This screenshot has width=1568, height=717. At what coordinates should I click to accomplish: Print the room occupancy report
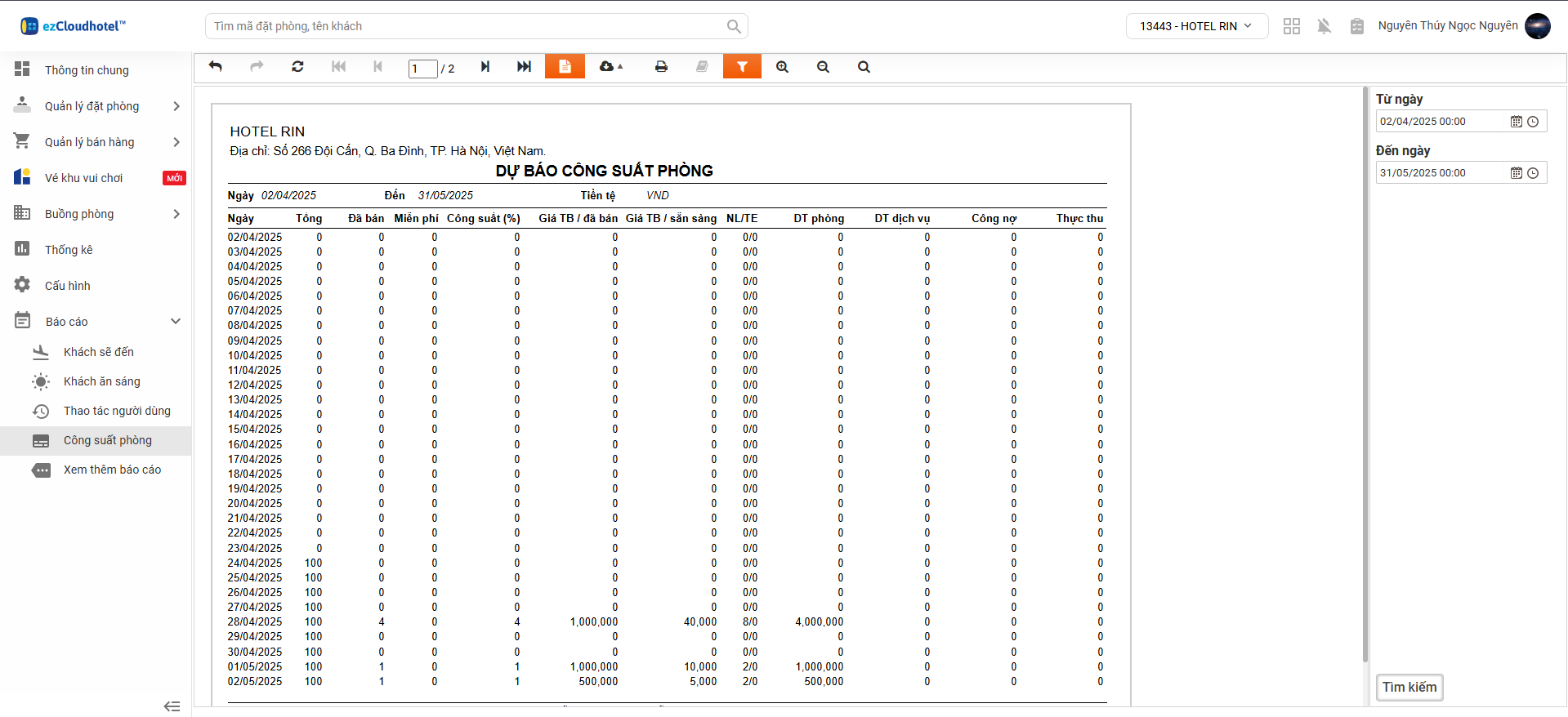tap(661, 67)
